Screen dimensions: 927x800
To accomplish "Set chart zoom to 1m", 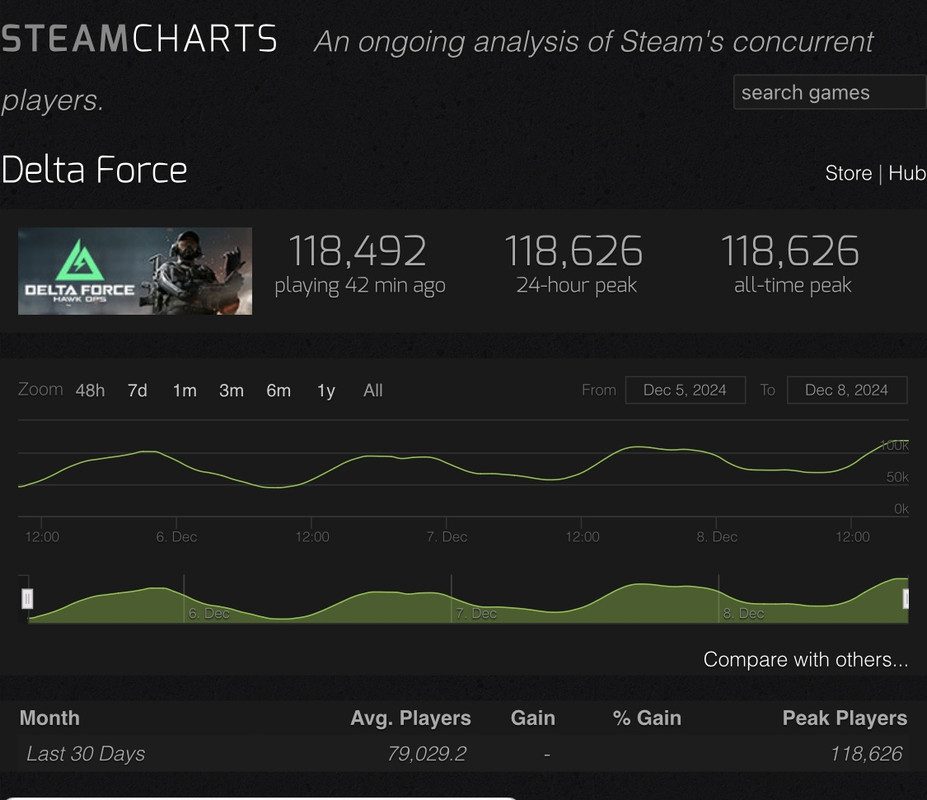I will tap(184, 390).
